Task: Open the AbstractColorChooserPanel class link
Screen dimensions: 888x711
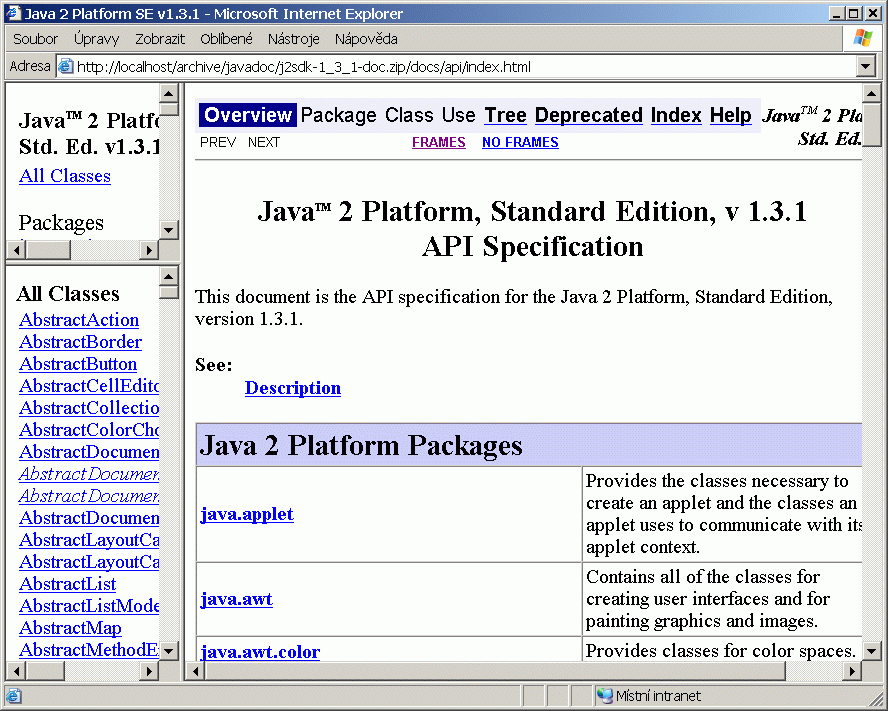Action: (x=89, y=431)
